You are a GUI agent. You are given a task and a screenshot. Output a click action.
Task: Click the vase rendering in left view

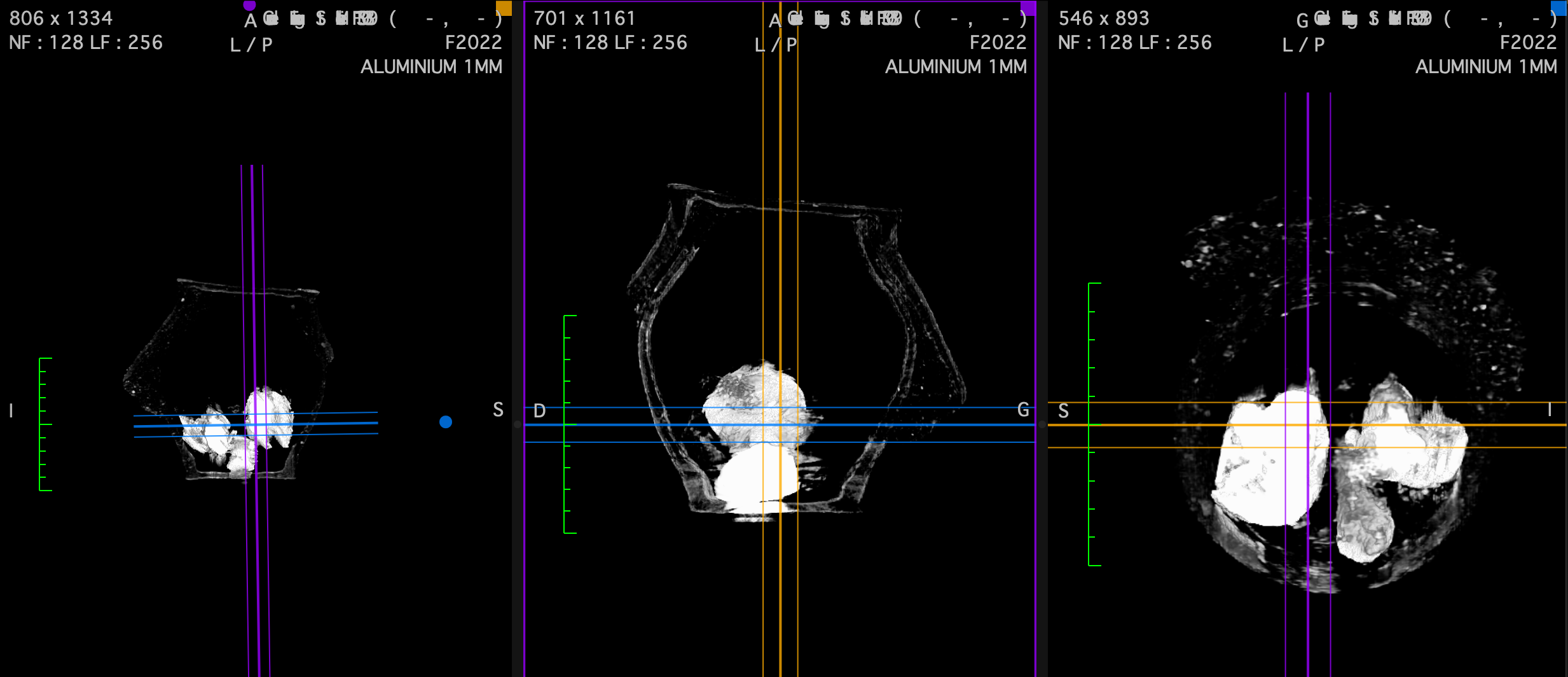pos(229,379)
